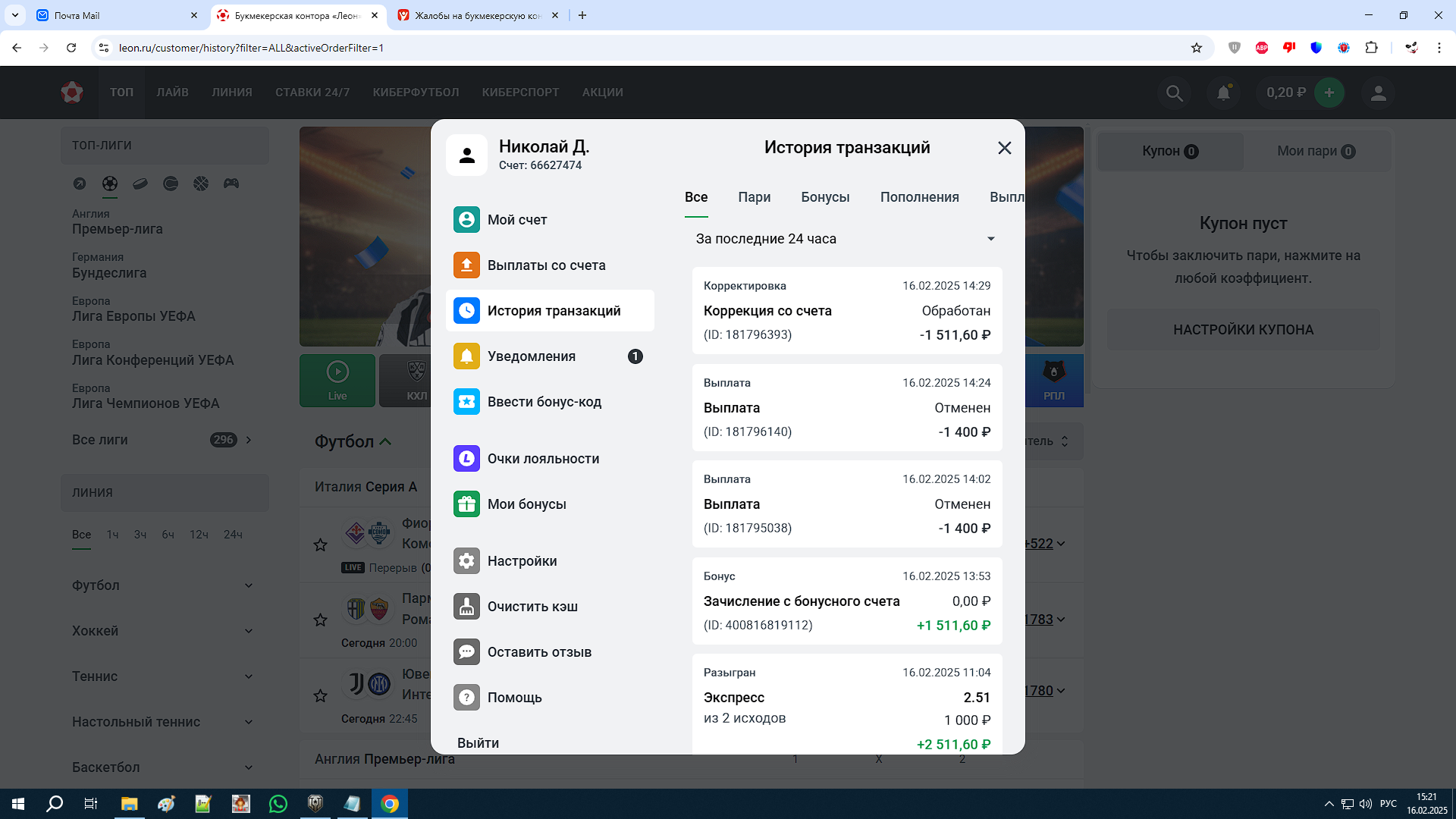This screenshot has width=1456, height=819.
Task: Reload the page
Action: 71,48
